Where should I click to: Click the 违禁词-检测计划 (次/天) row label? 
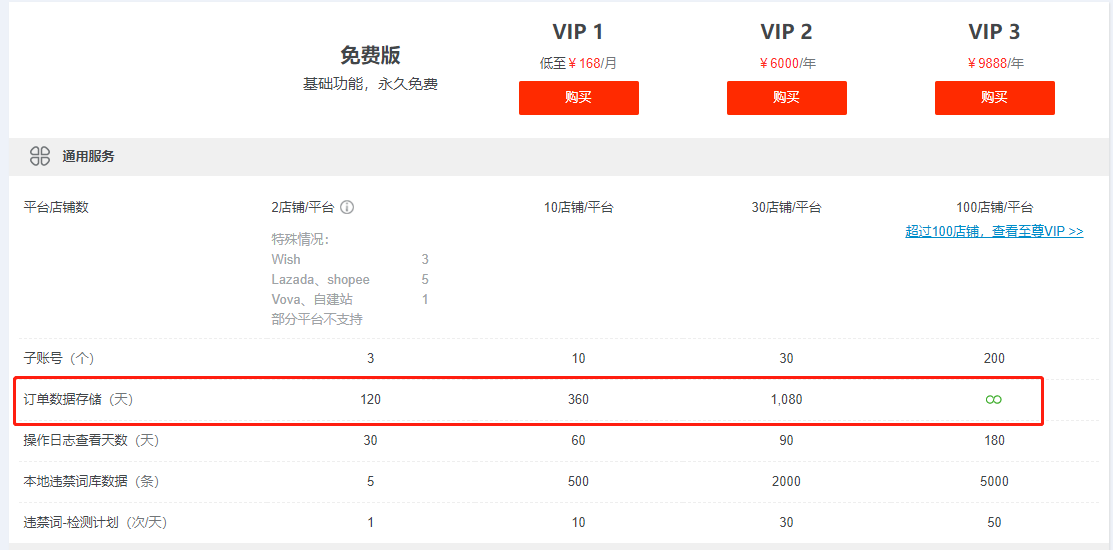(96, 523)
